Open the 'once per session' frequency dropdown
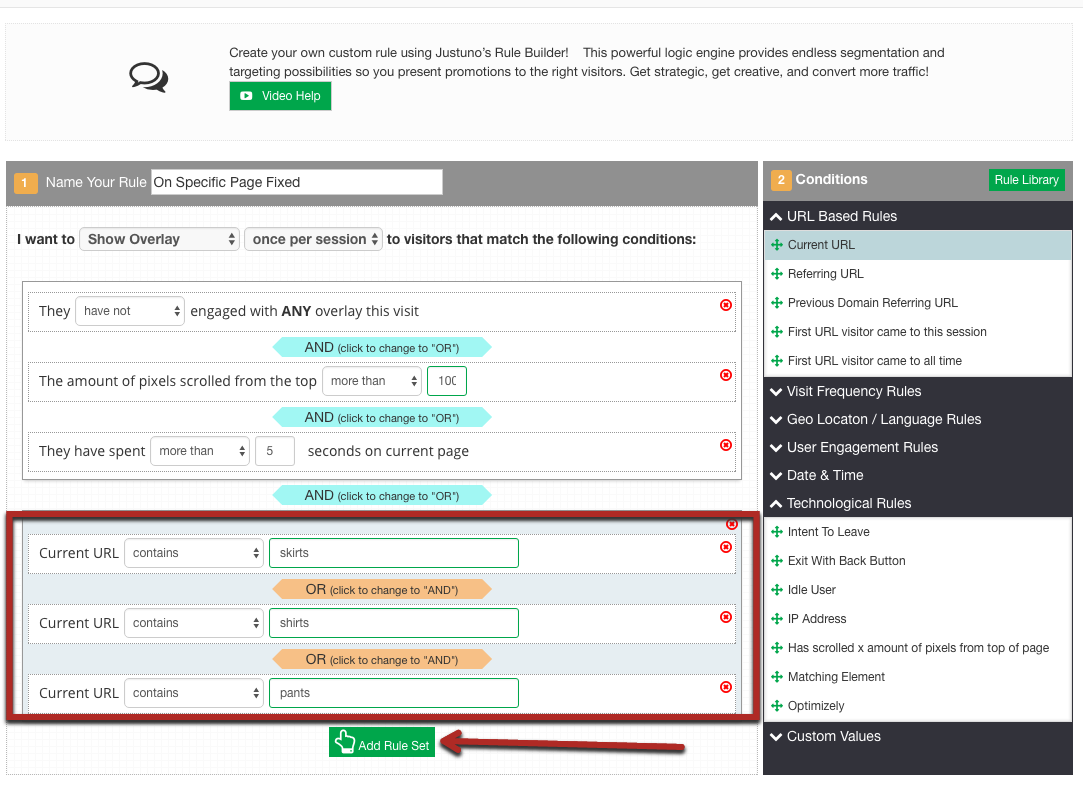 pos(313,239)
